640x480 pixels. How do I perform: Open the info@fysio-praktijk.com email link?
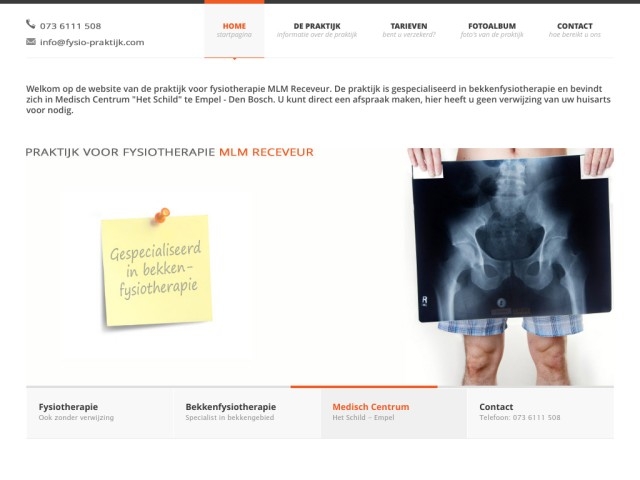(92, 42)
